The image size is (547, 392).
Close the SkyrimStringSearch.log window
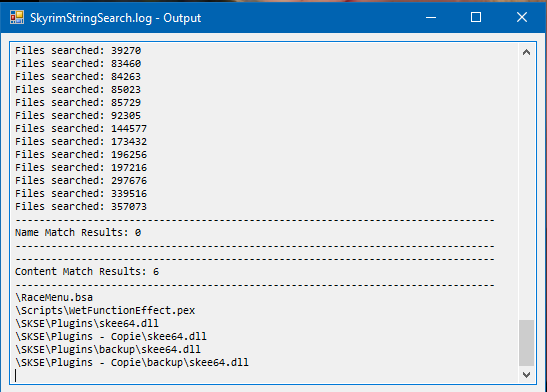[522, 17]
